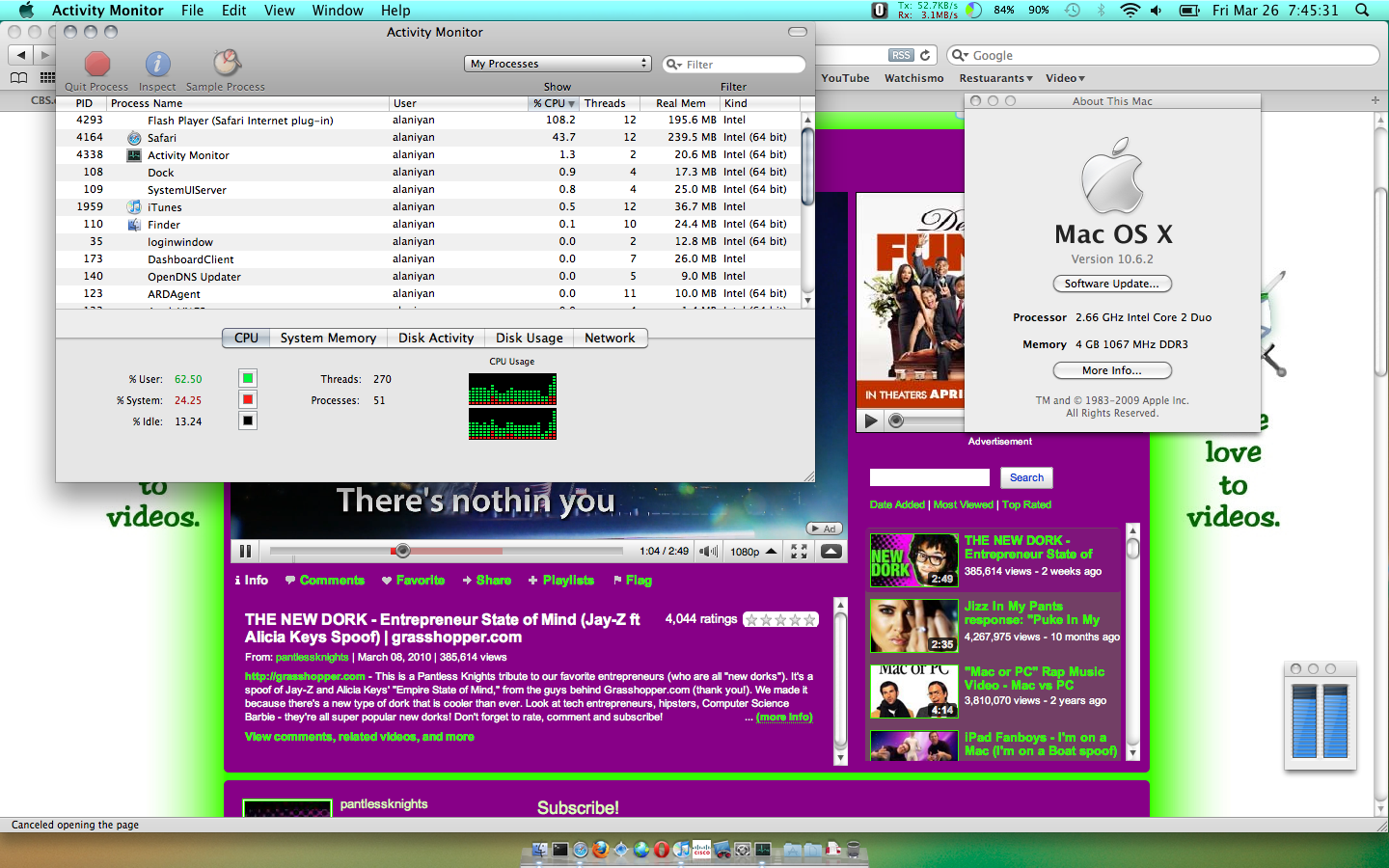Click the video player's expand-up arrow icon
The height and width of the screenshot is (868, 1389).
(831, 552)
